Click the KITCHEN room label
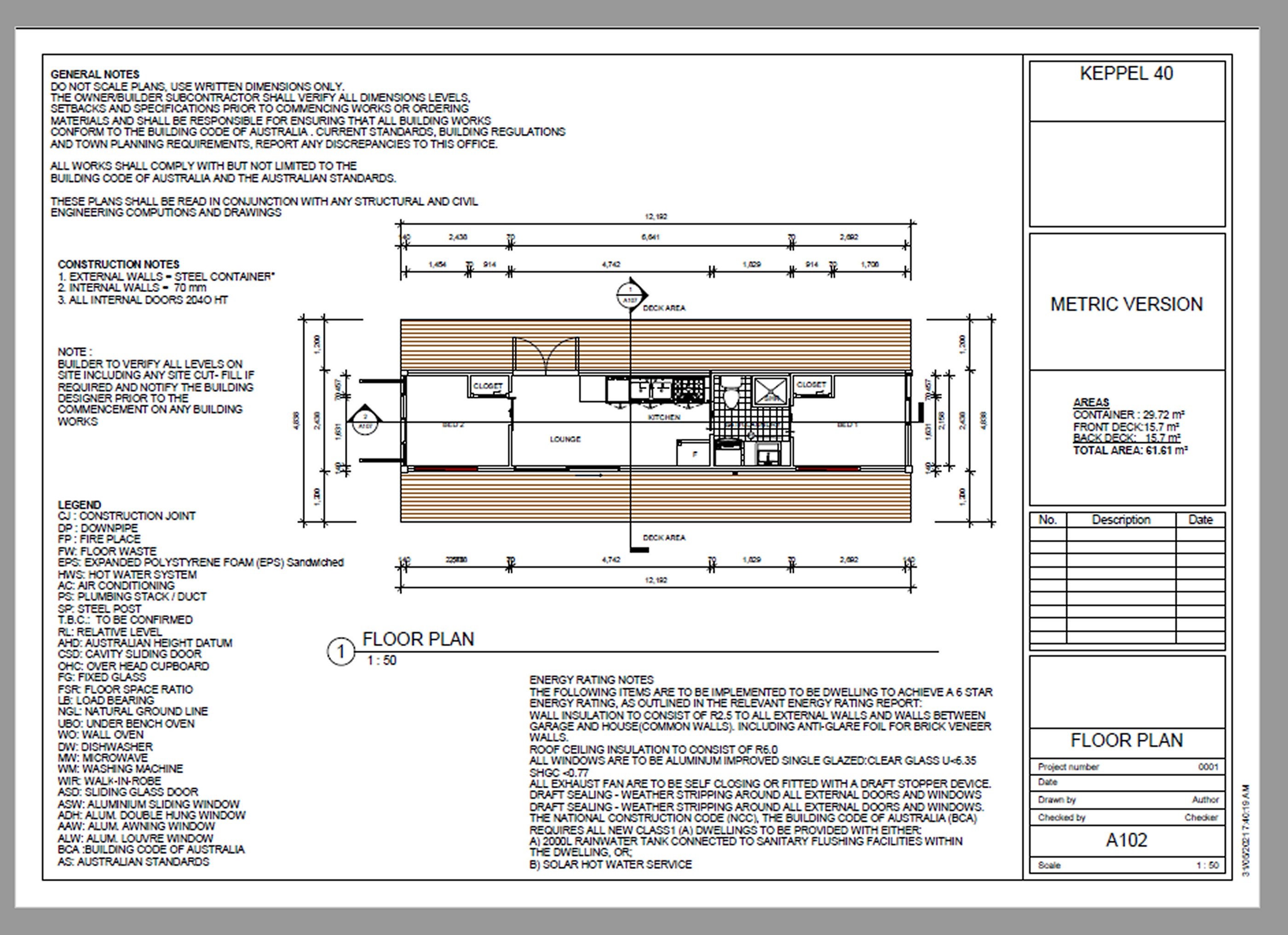 tap(664, 417)
